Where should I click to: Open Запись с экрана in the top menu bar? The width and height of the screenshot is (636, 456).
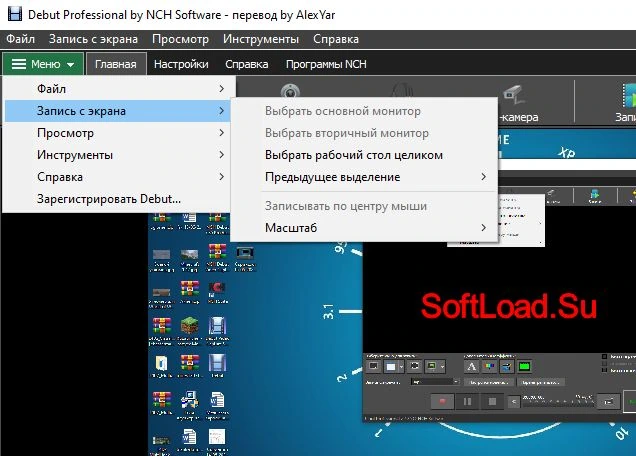(93, 39)
